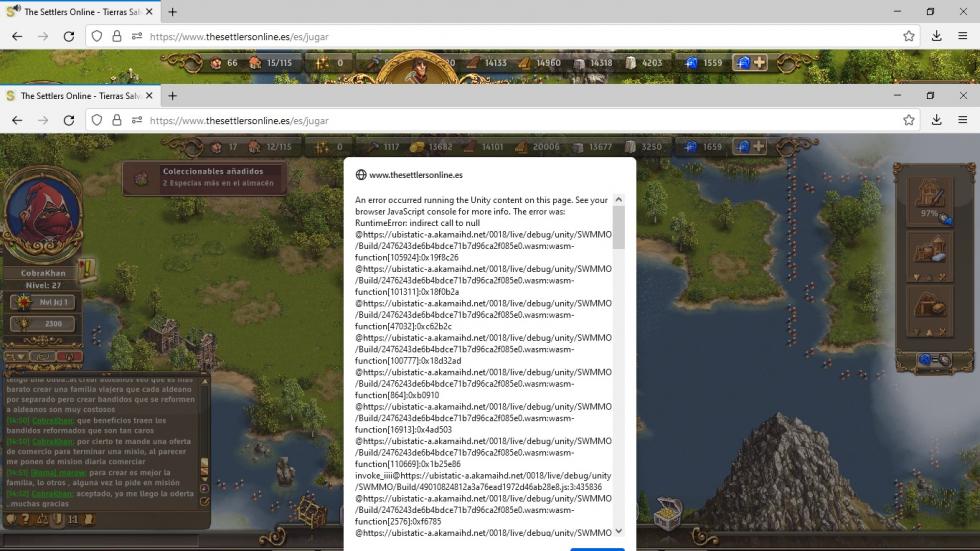Open the yellow exclamation quest alert
This screenshot has height=551, width=980.
click(x=86, y=269)
